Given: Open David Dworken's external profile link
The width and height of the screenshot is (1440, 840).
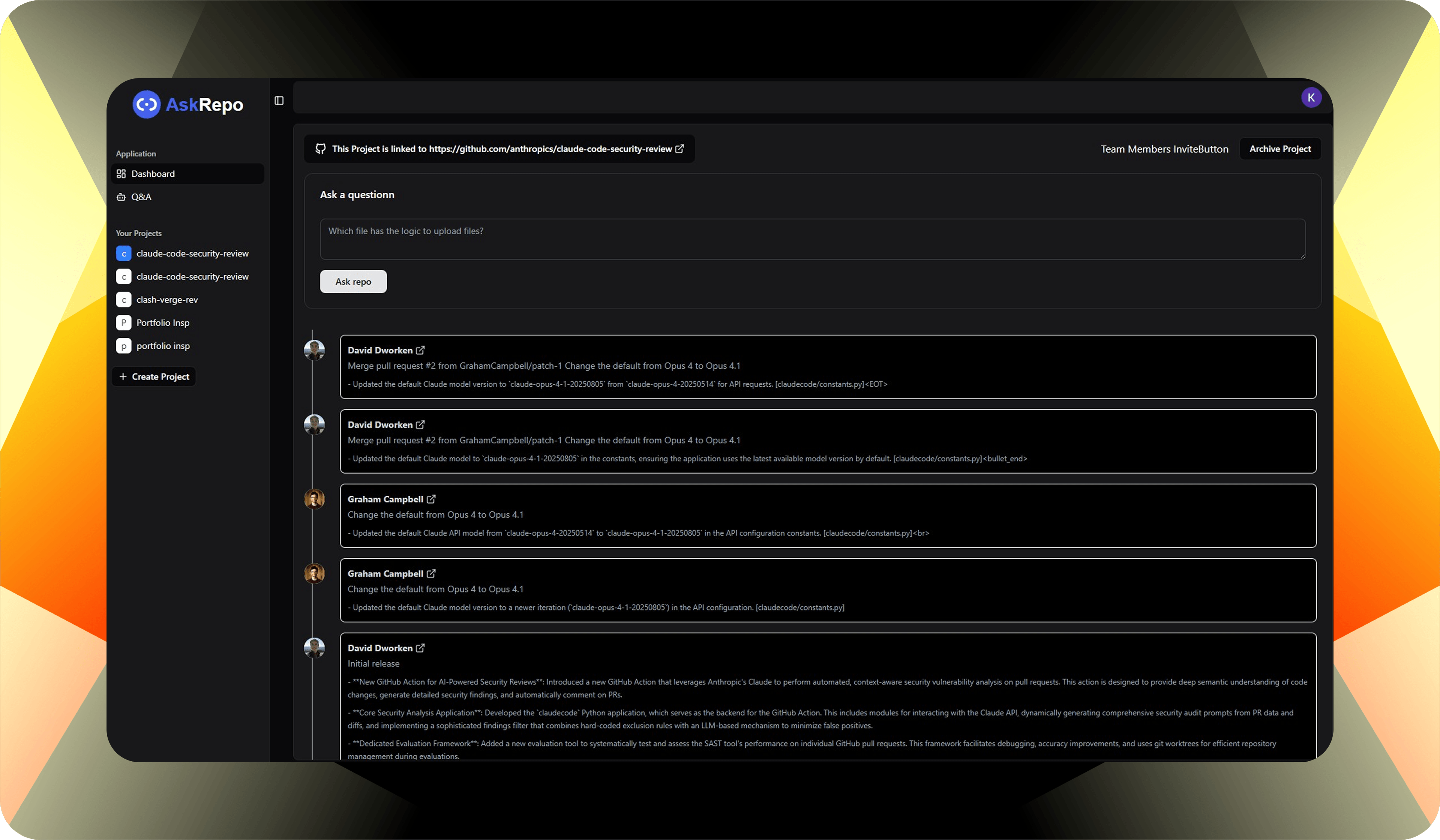Looking at the screenshot, I should coord(421,350).
